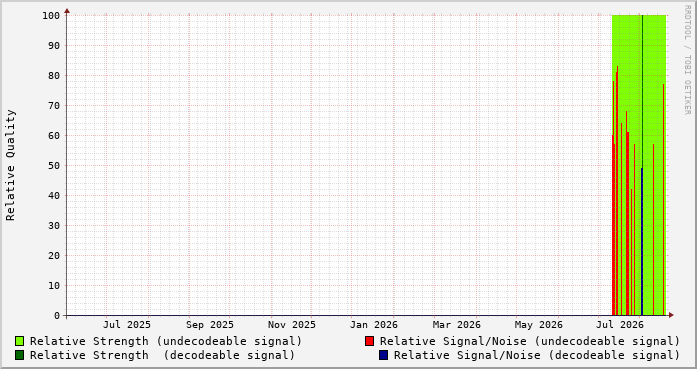Click the light green undecodeable strength legend swatch
This screenshot has width=697, height=369.
click(x=20, y=341)
